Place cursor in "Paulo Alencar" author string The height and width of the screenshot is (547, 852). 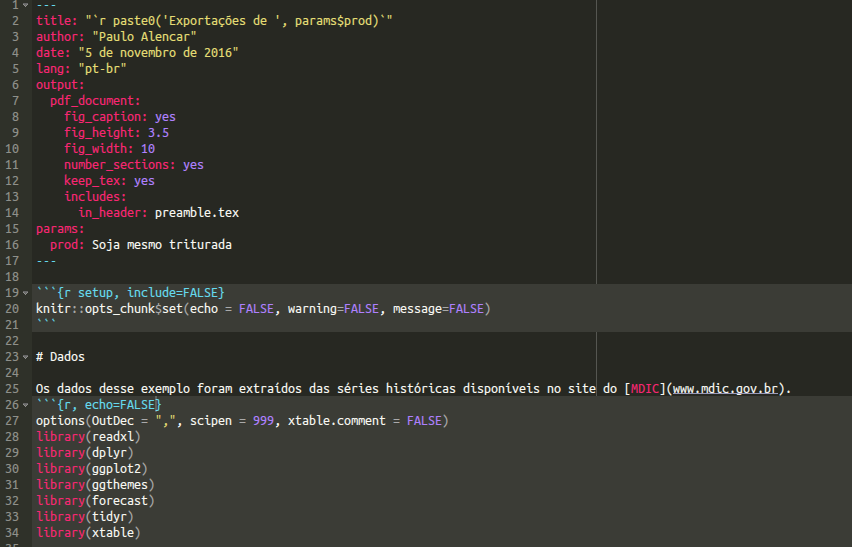click(144, 37)
